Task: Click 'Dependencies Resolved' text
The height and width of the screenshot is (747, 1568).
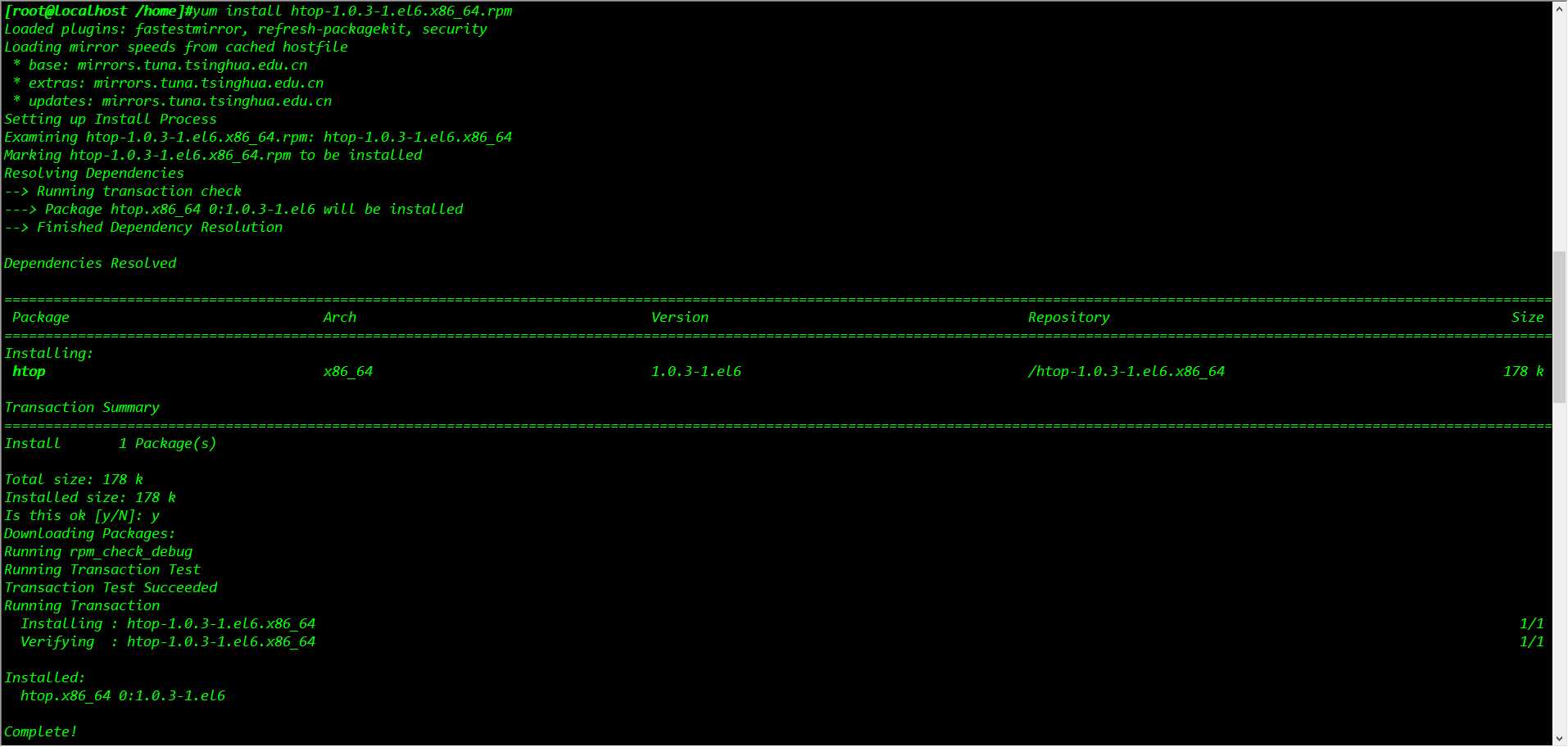Action: (x=90, y=263)
